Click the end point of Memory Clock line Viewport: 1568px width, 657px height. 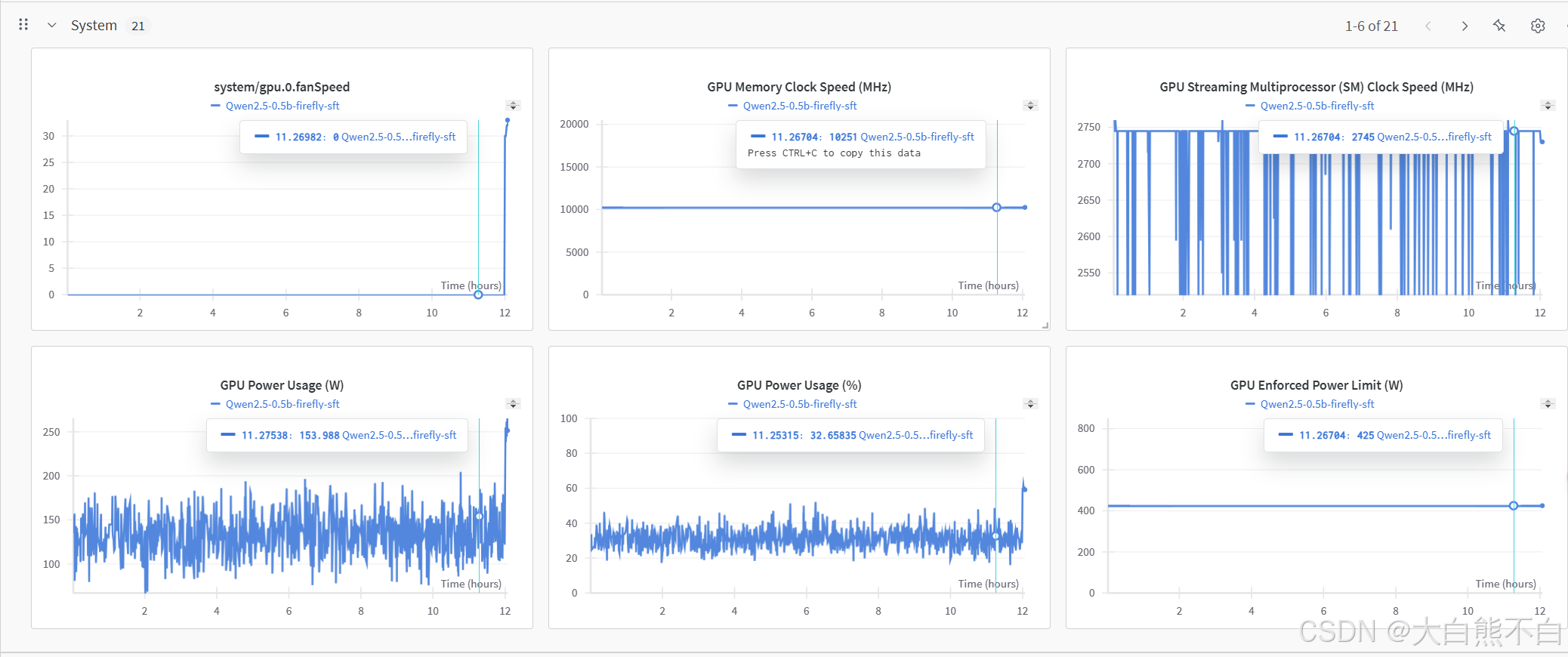coord(1025,207)
